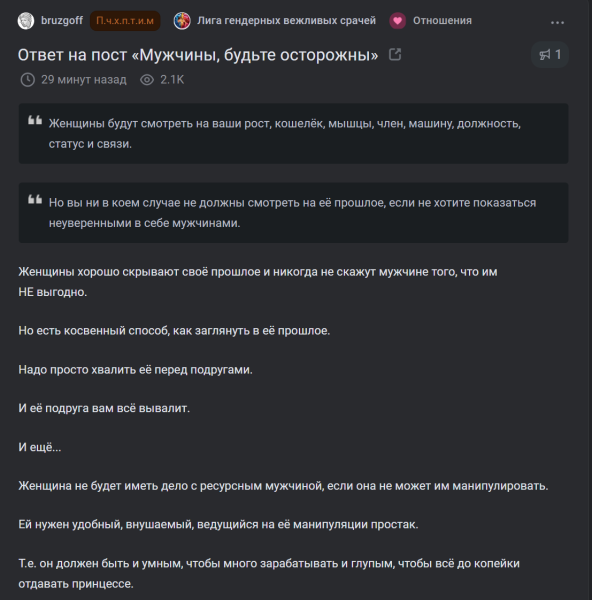Image resolution: width=592 pixels, height=600 pixels.
Task: Click the 2.1K views count
Action: point(172,80)
